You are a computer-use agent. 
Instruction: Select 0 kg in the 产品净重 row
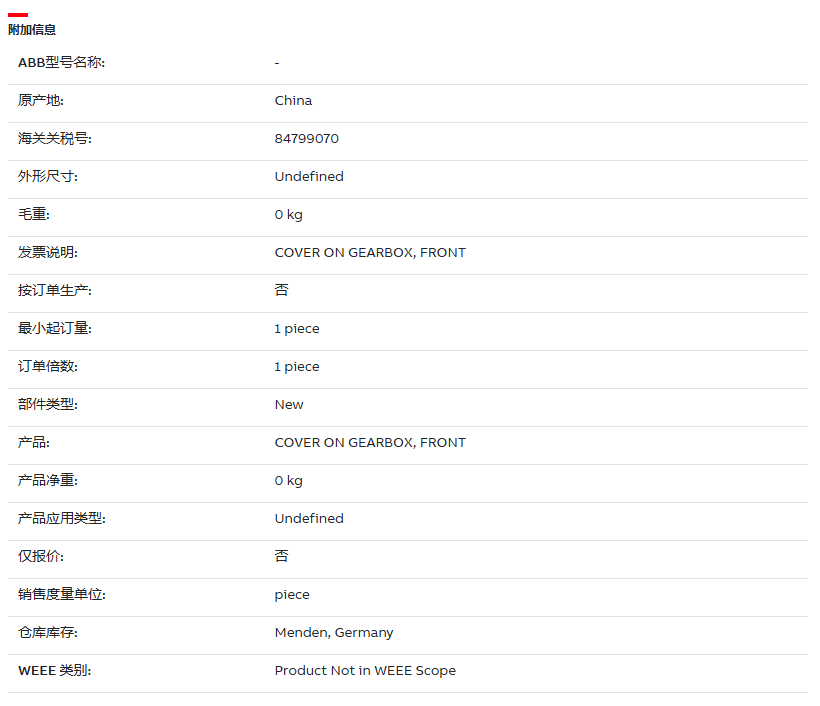tap(289, 481)
